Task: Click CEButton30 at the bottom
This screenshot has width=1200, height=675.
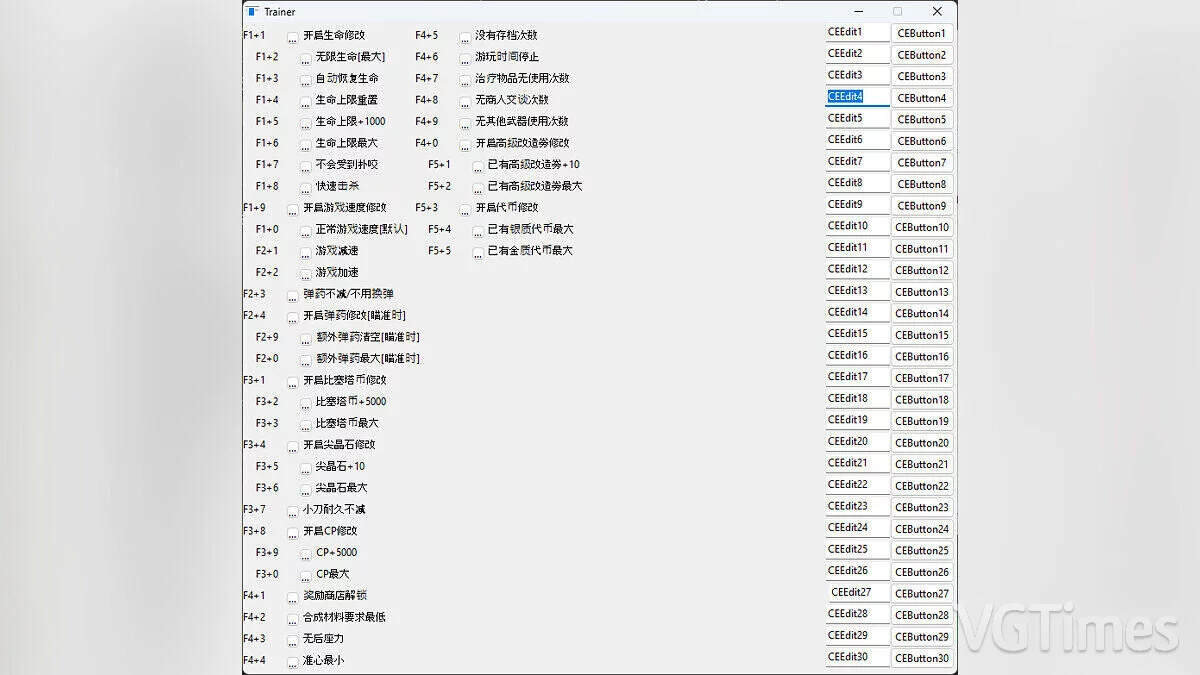Action: (921, 658)
